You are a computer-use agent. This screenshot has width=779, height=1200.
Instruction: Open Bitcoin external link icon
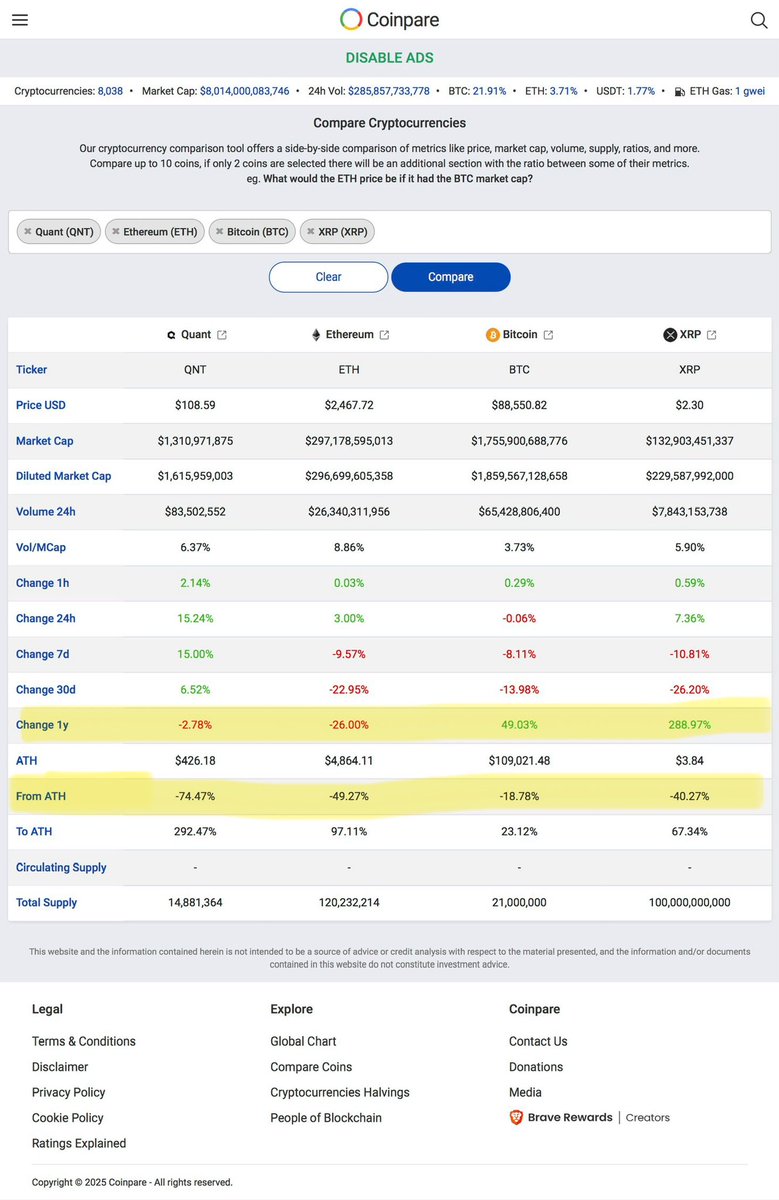pyautogui.click(x=548, y=335)
